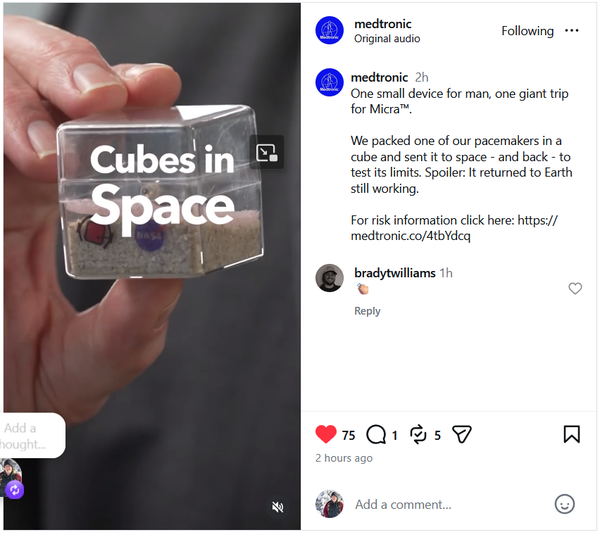The image size is (600, 537).
Task: Open the Original audio link
Action: click(x=387, y=39)
